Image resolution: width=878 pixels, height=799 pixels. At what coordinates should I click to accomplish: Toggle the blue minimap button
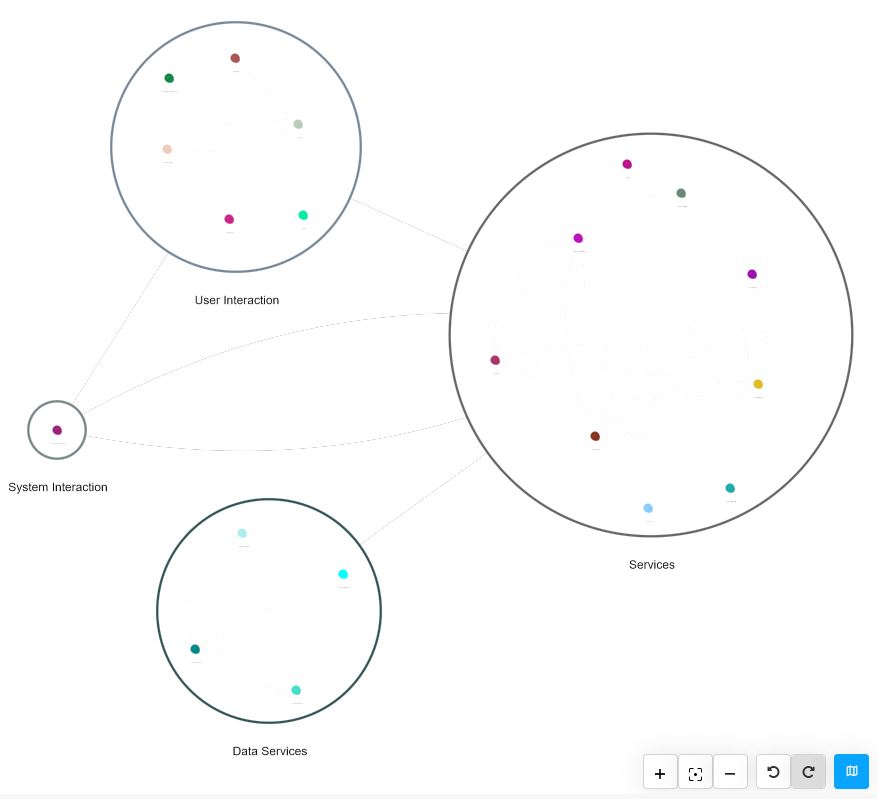coord(851,771)
